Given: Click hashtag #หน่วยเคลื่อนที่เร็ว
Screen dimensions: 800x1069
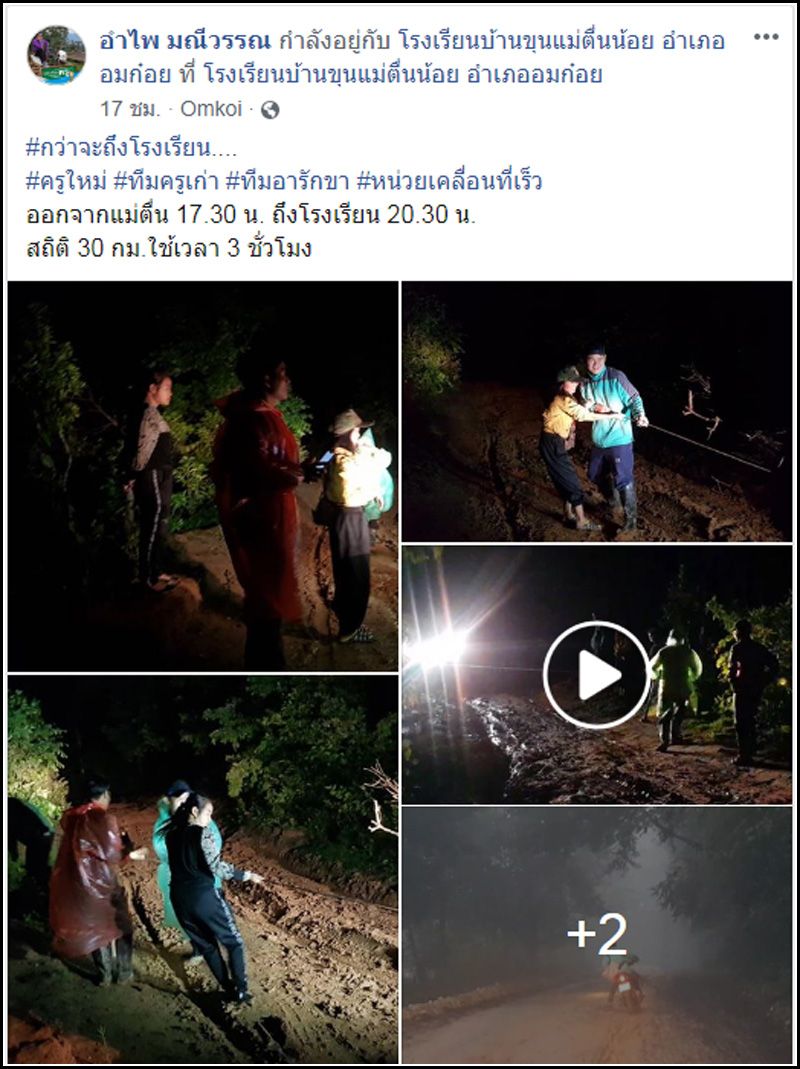Looking at the screenshot, I should [449, 181].
